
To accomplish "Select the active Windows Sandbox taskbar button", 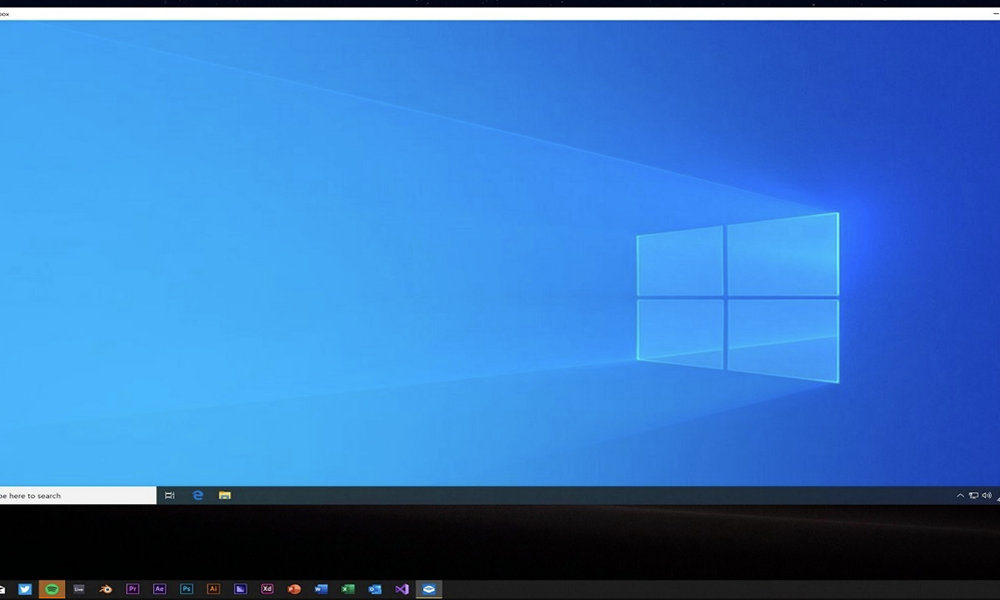I will coord(429,589).
